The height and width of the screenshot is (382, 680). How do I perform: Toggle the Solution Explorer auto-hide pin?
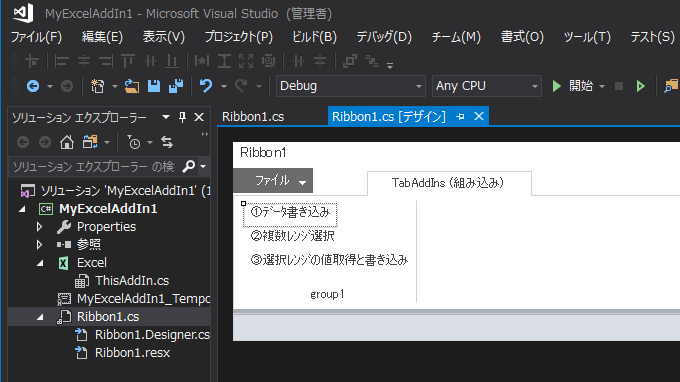pyautogui.click(x=183, y=117)
